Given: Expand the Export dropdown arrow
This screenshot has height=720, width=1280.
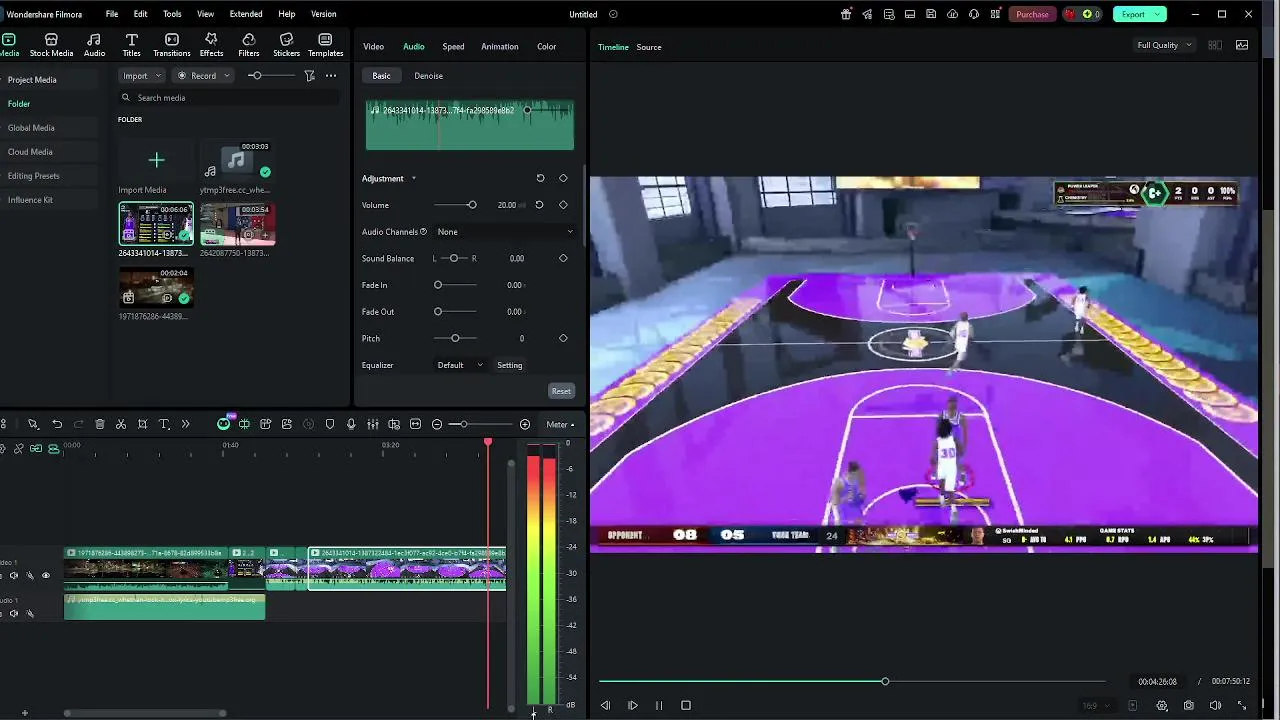Looking at the screenshot, I should click(1158, 14).
